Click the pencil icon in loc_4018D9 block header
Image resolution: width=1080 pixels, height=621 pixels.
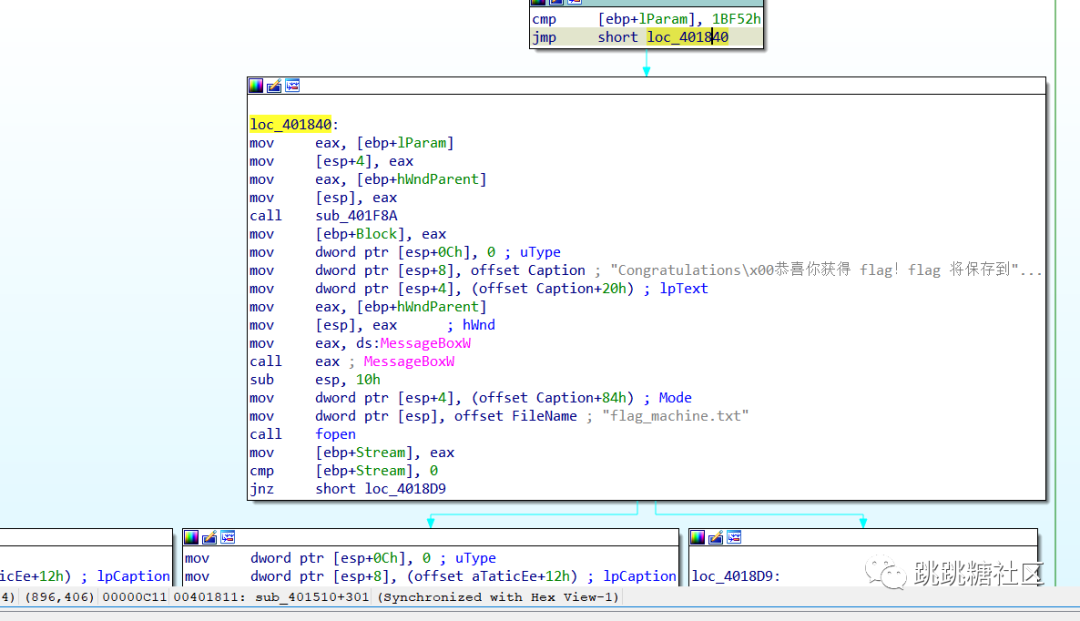716,537
